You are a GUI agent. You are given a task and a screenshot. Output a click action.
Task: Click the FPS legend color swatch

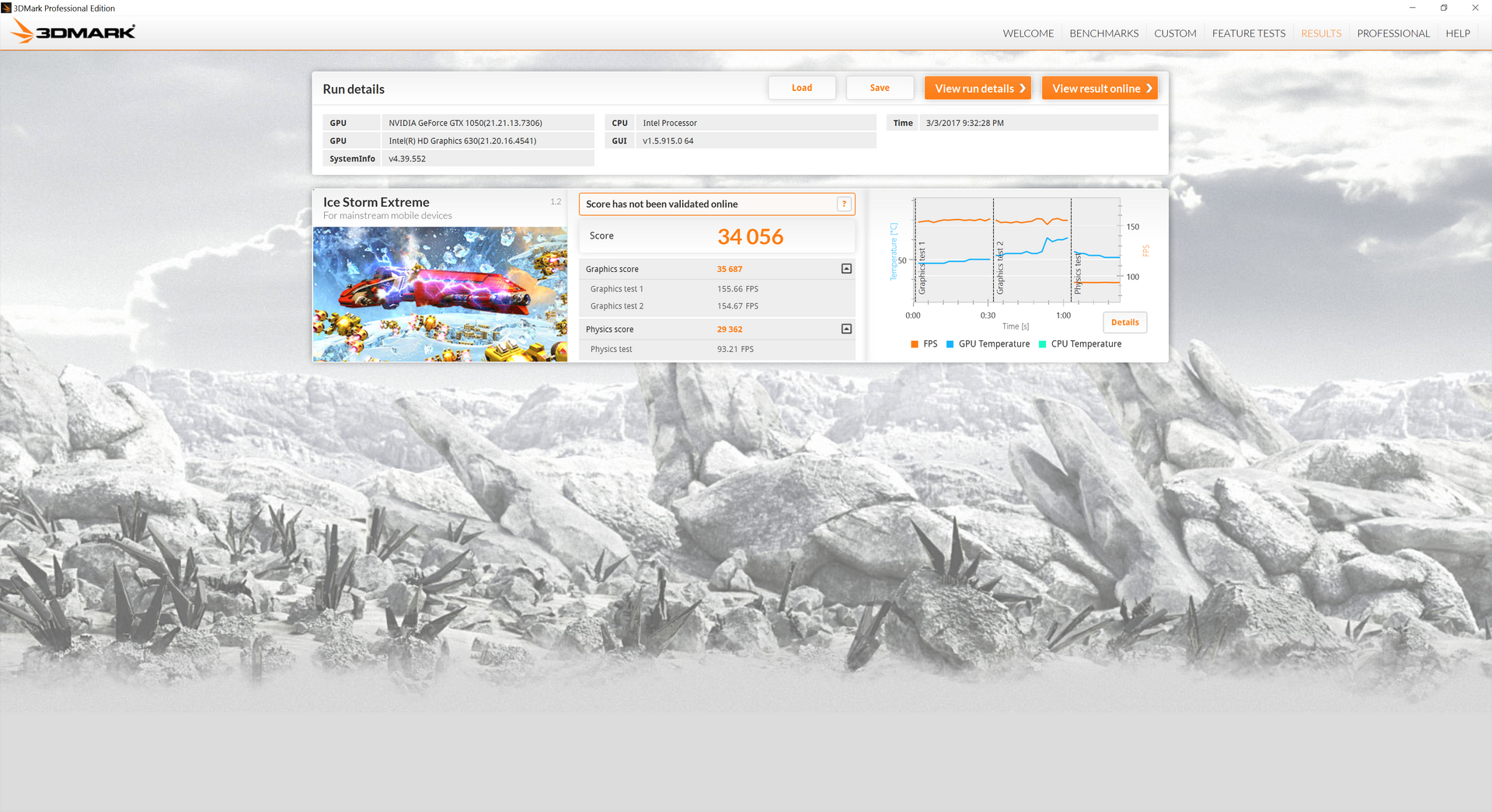(915, 344)
